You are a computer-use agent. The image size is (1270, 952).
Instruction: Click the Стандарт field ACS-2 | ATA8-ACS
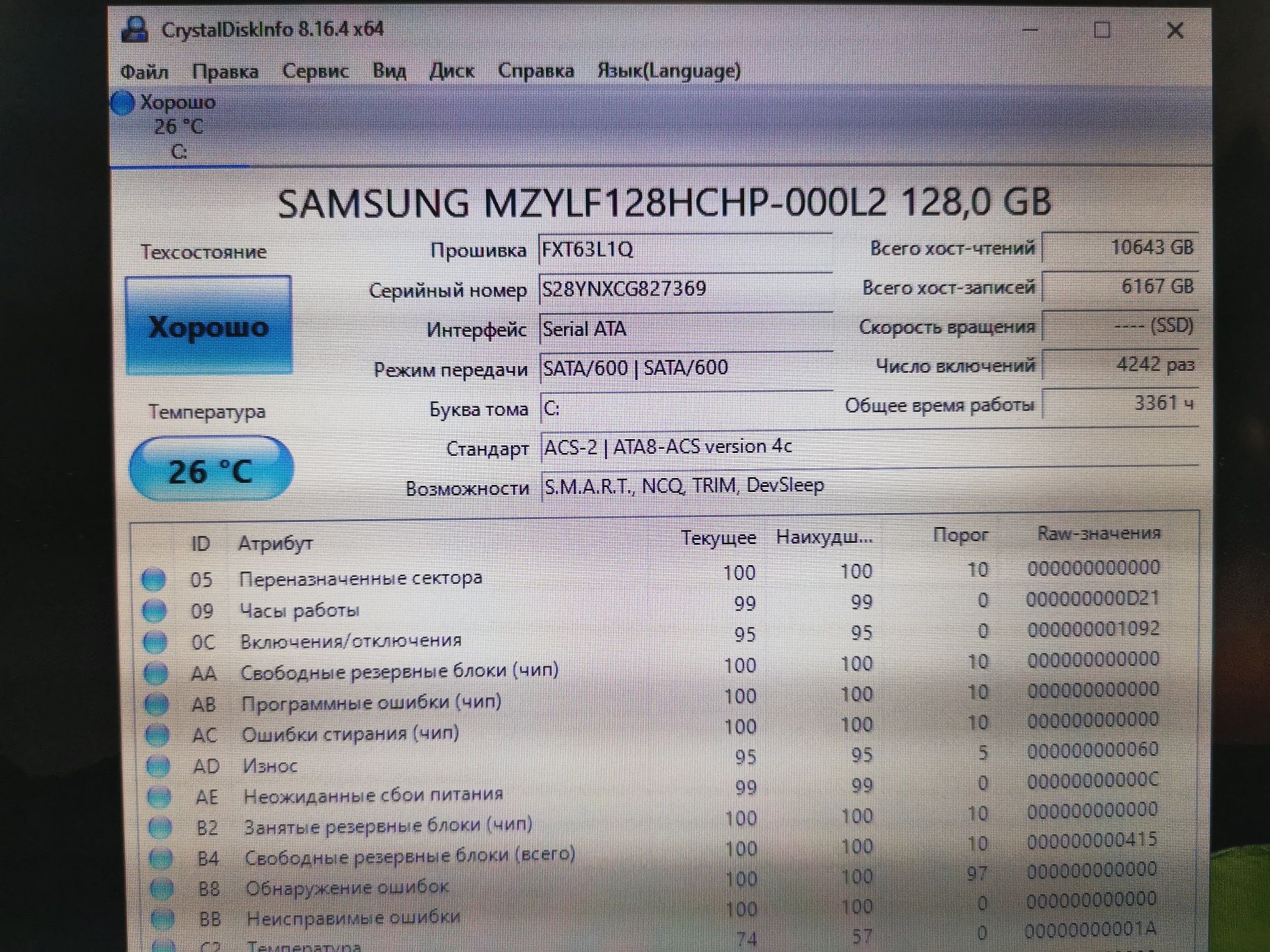pos(869,447)
